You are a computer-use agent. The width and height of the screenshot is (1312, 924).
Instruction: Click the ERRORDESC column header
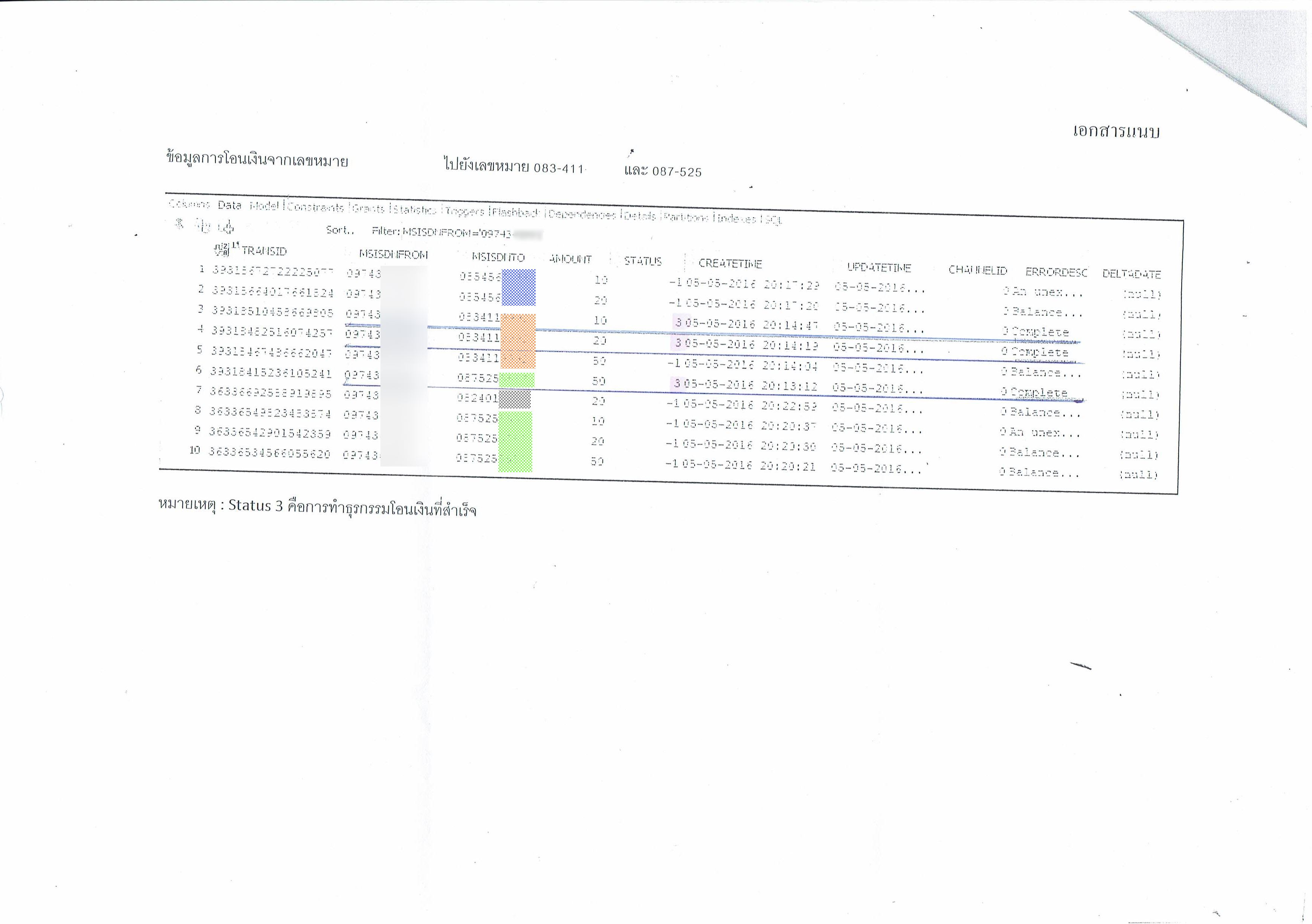(1056, 272)
